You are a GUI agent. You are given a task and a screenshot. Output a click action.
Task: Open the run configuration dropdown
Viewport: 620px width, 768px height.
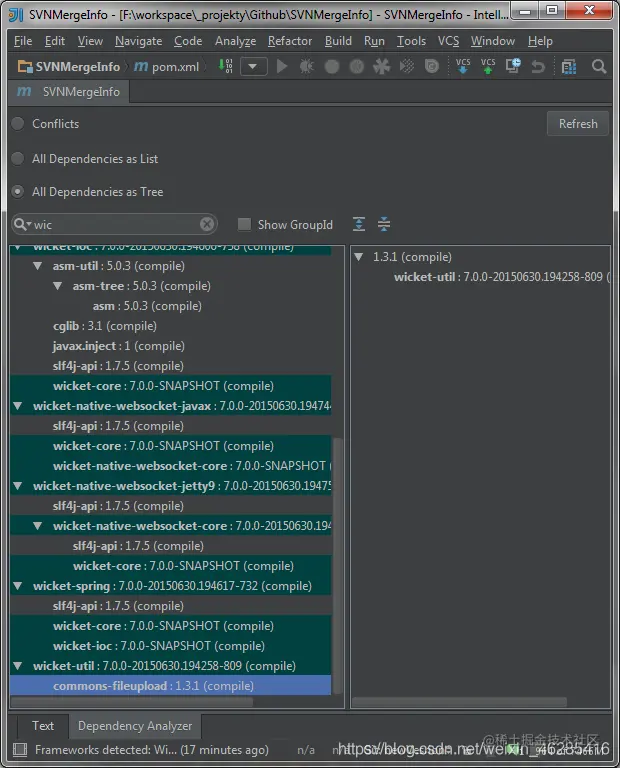click(x=254, y=66)
